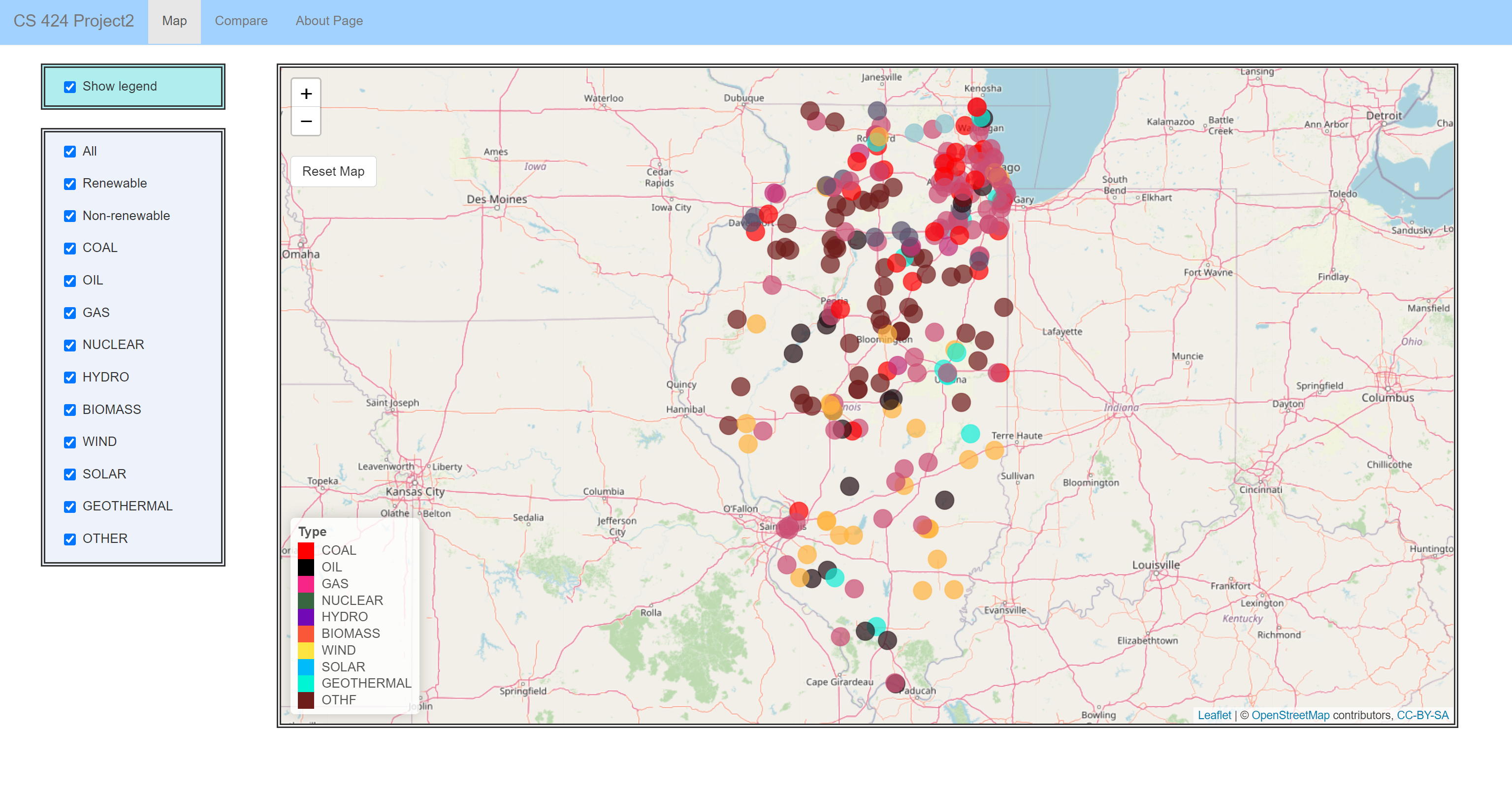The height and width of the screenshot is (791, 1512).
Task: Click the dark red OTHER legend swatch
Action: coord(306,700)
